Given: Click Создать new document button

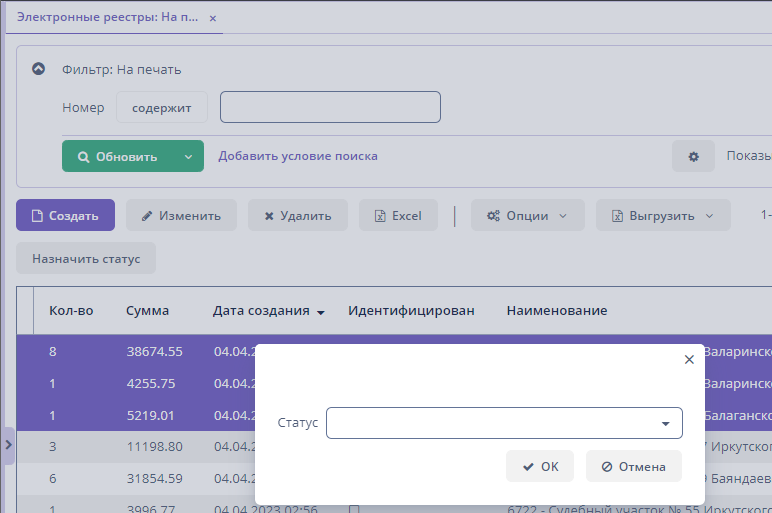Looking at the screenshot, I should click(65, 216).
